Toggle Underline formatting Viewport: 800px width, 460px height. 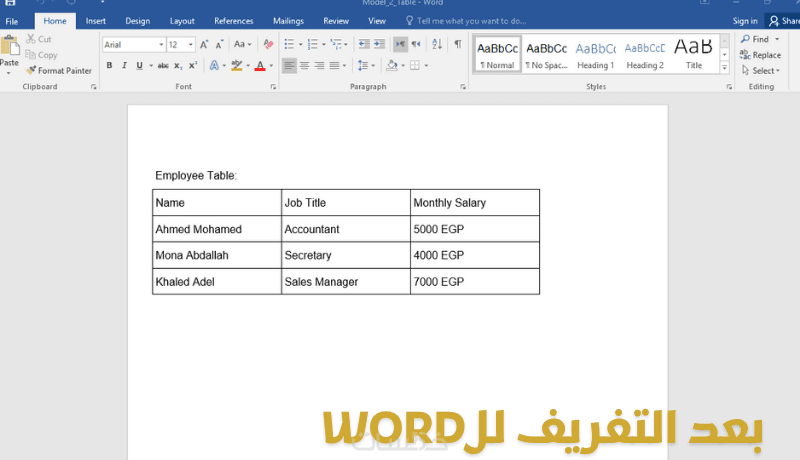point(139,65)
